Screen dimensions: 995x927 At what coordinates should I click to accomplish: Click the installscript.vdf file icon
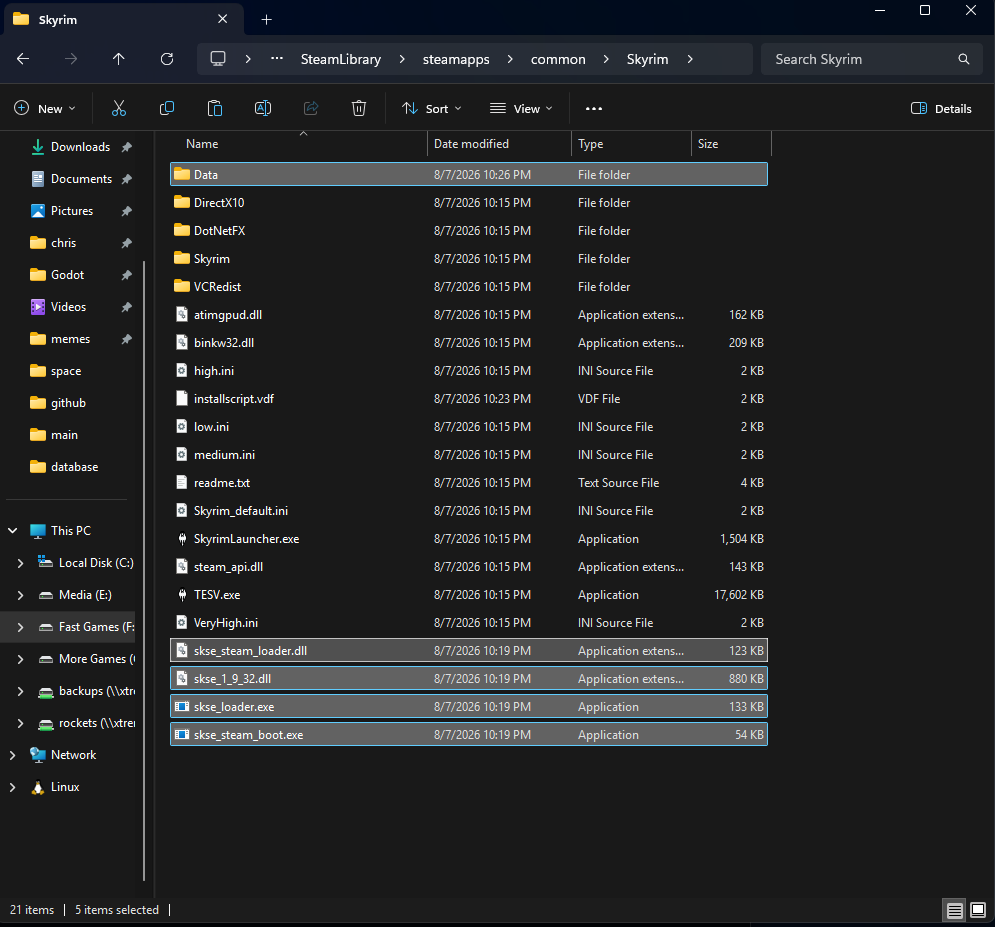(182, 398)
